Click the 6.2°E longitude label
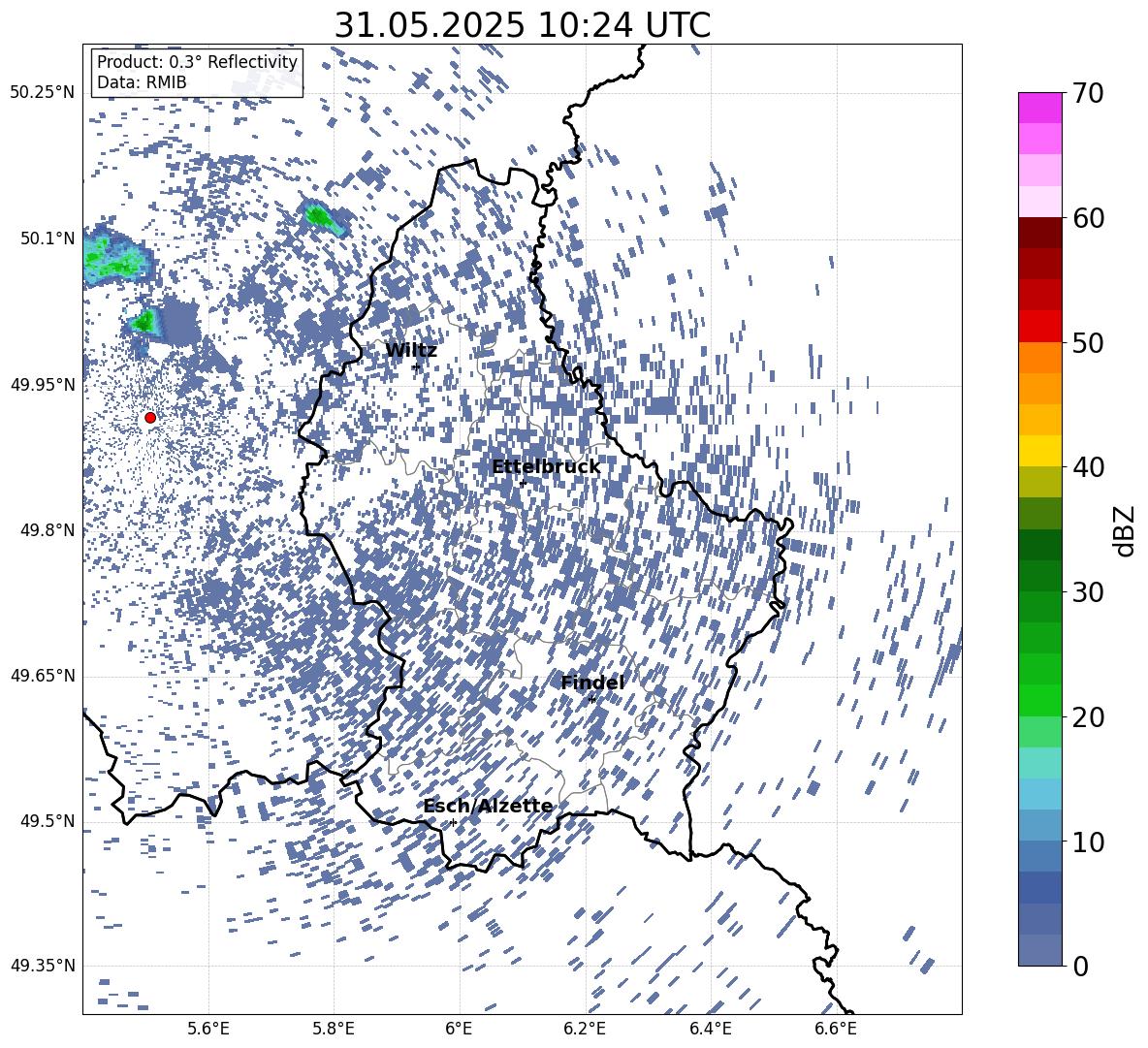The height and width of the screenshot is (1048, 1148). (x=585, y=1029)
